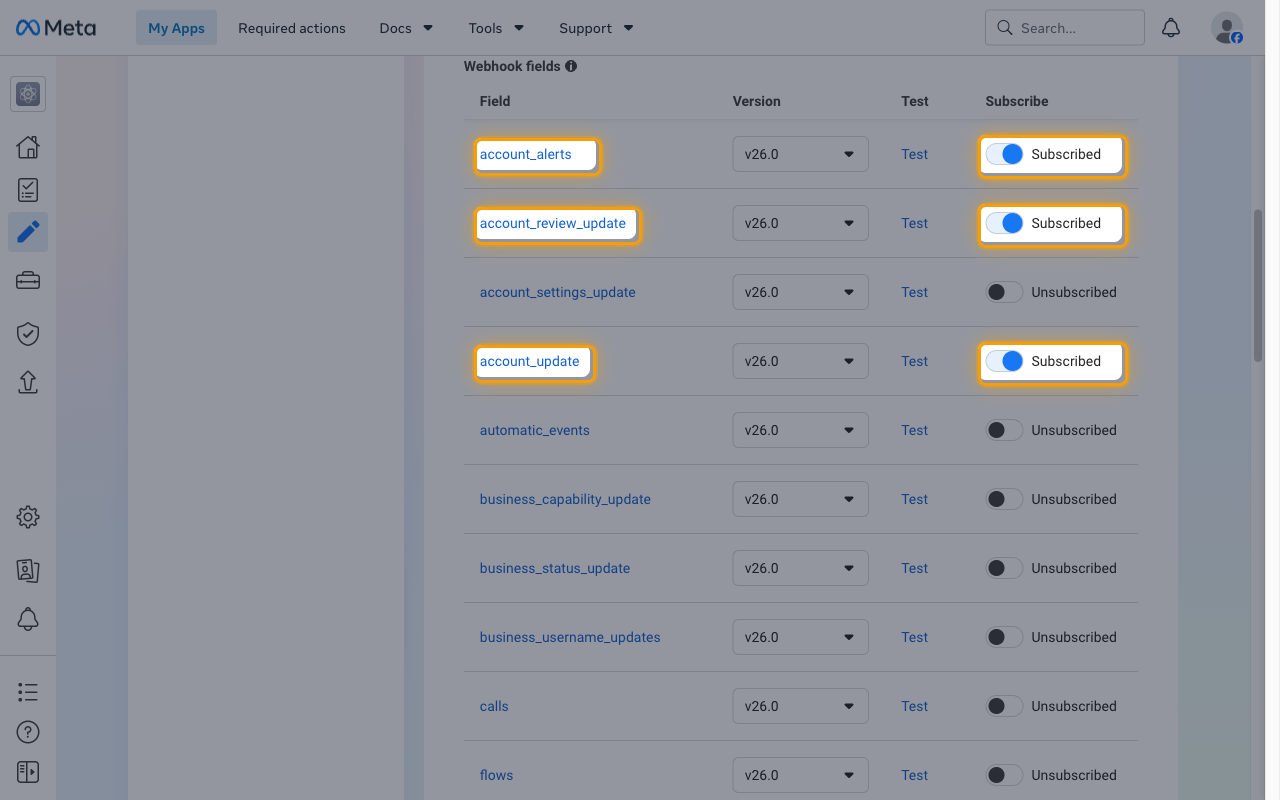This screenshot has width=1280, height=800.
Task: Go to Required actions
Action: pyautogui.click(x=292, y=28)
